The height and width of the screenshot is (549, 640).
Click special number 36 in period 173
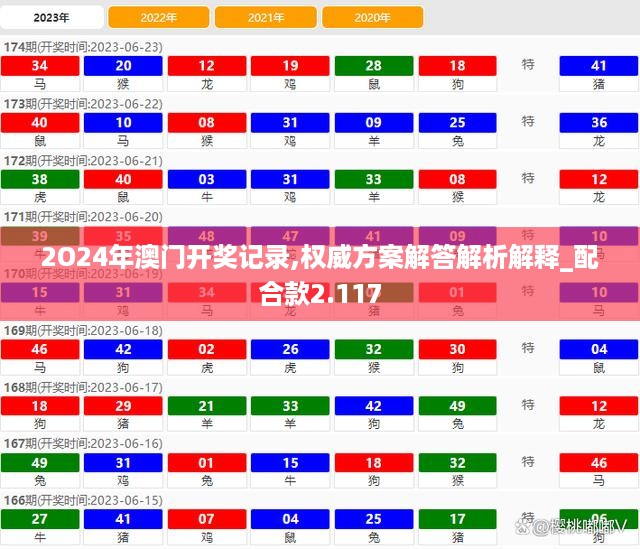point(599,123)
